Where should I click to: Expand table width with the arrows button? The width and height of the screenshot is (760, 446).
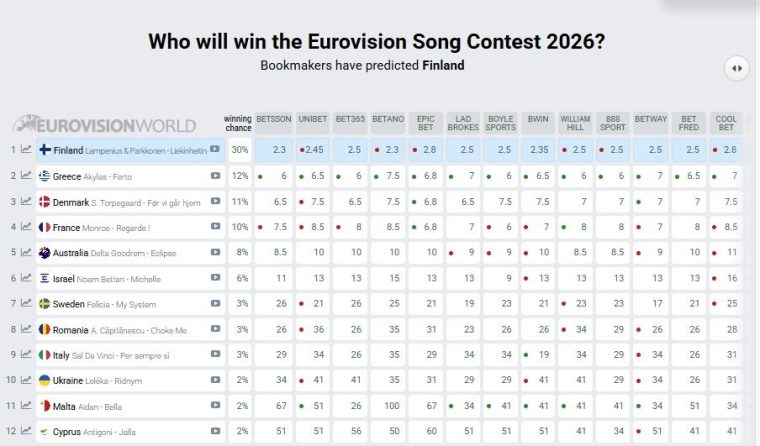[736, 68]
